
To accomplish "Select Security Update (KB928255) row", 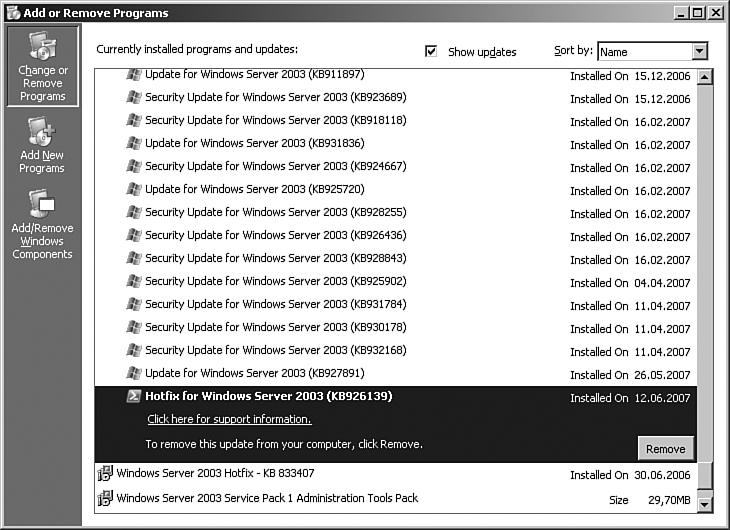I will pyautogui.click(x=396, y=212).
